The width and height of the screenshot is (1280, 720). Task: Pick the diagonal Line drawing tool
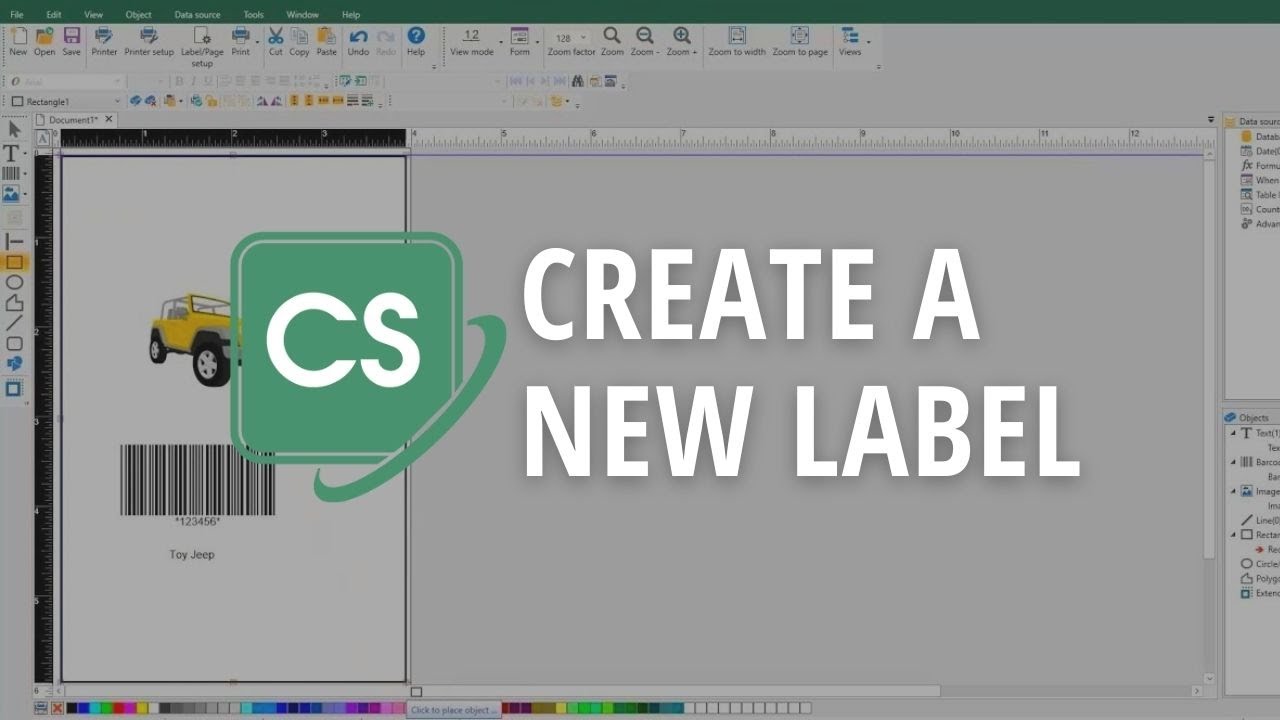tap(14, 323)
